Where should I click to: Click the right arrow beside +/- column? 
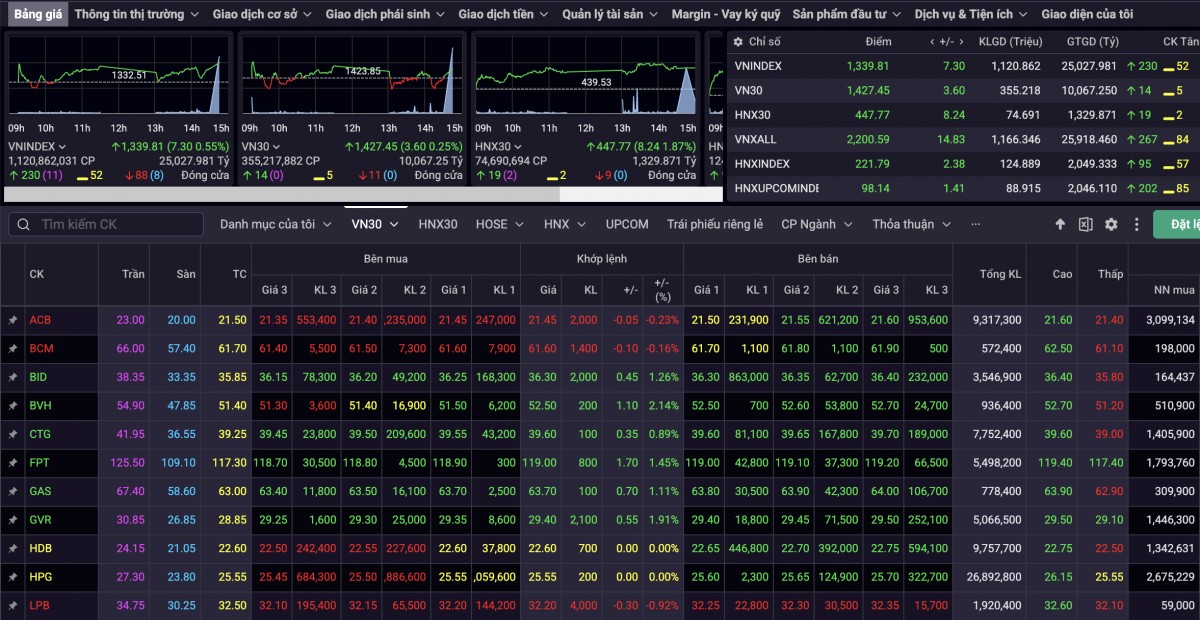(963, 42)
